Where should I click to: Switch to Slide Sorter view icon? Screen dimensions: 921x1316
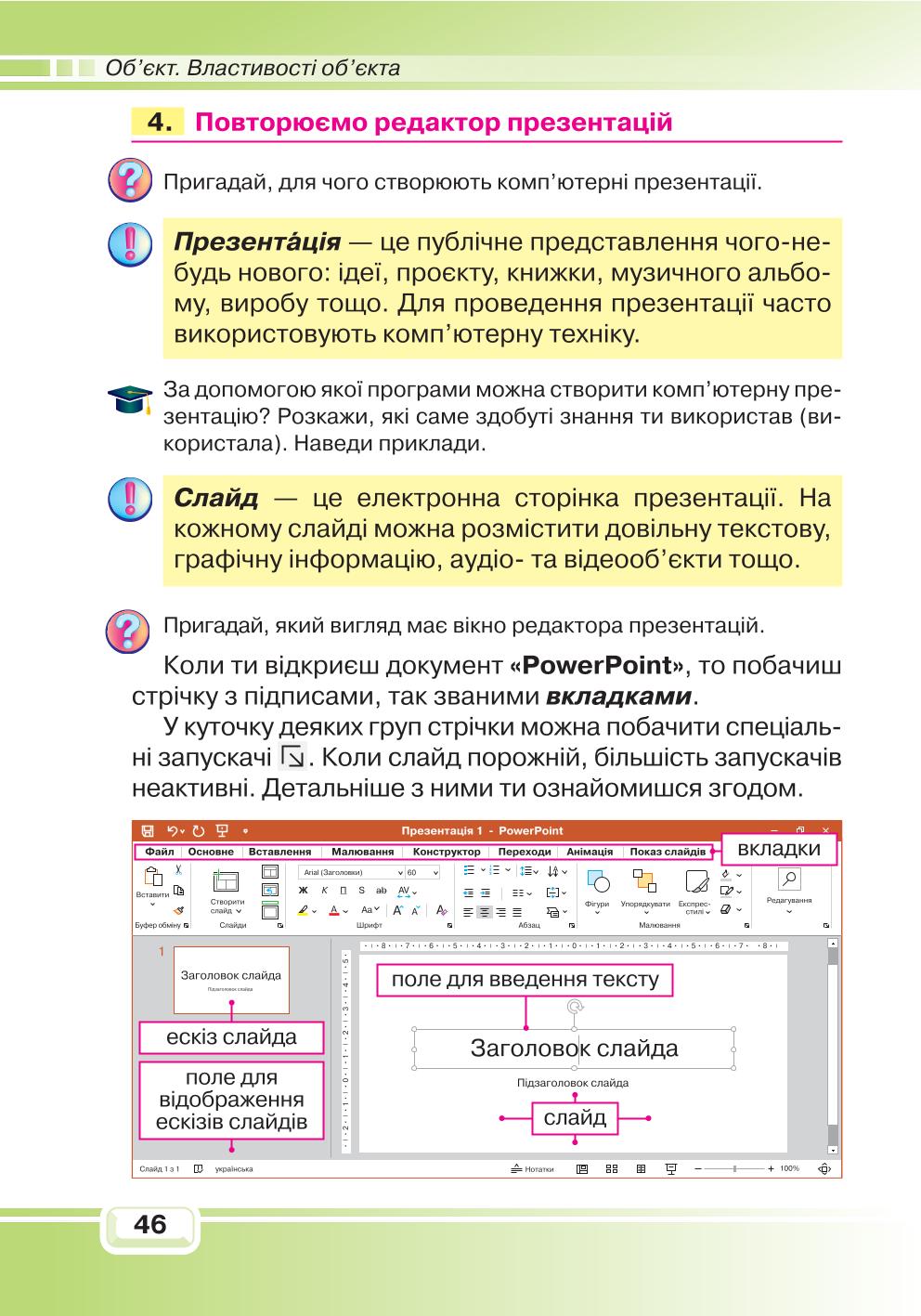pos(612,1168)
